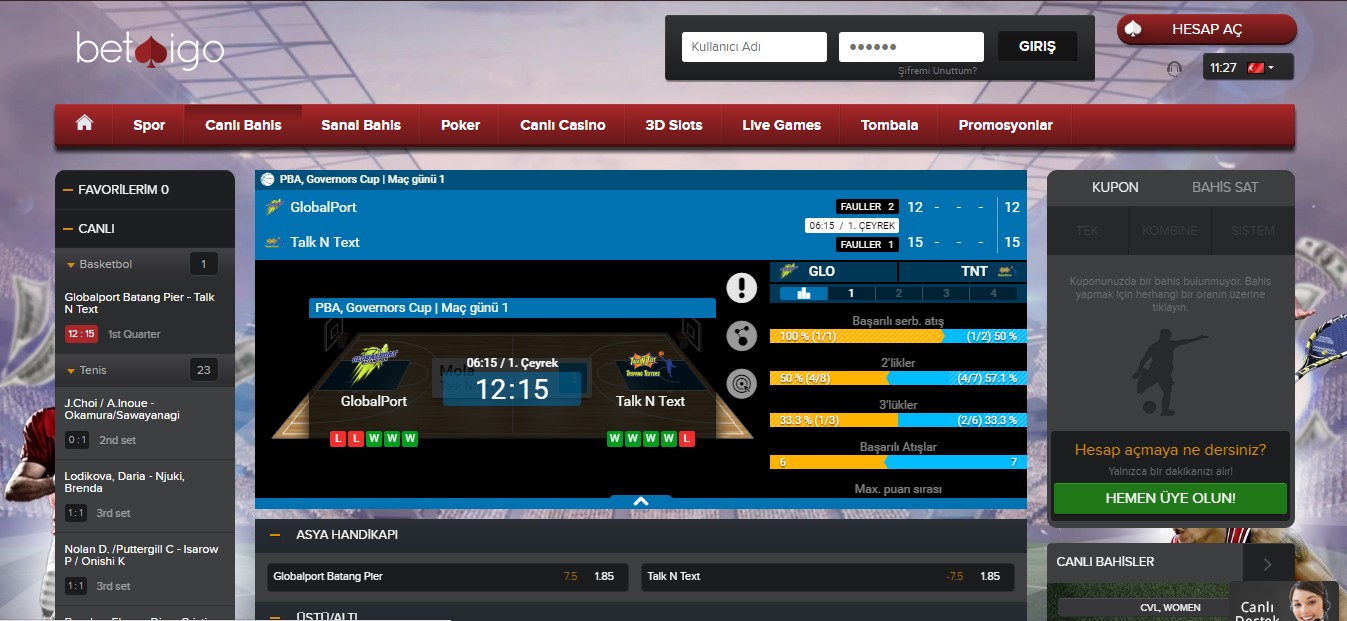Click Hemen Üye Olun button

1170,498
